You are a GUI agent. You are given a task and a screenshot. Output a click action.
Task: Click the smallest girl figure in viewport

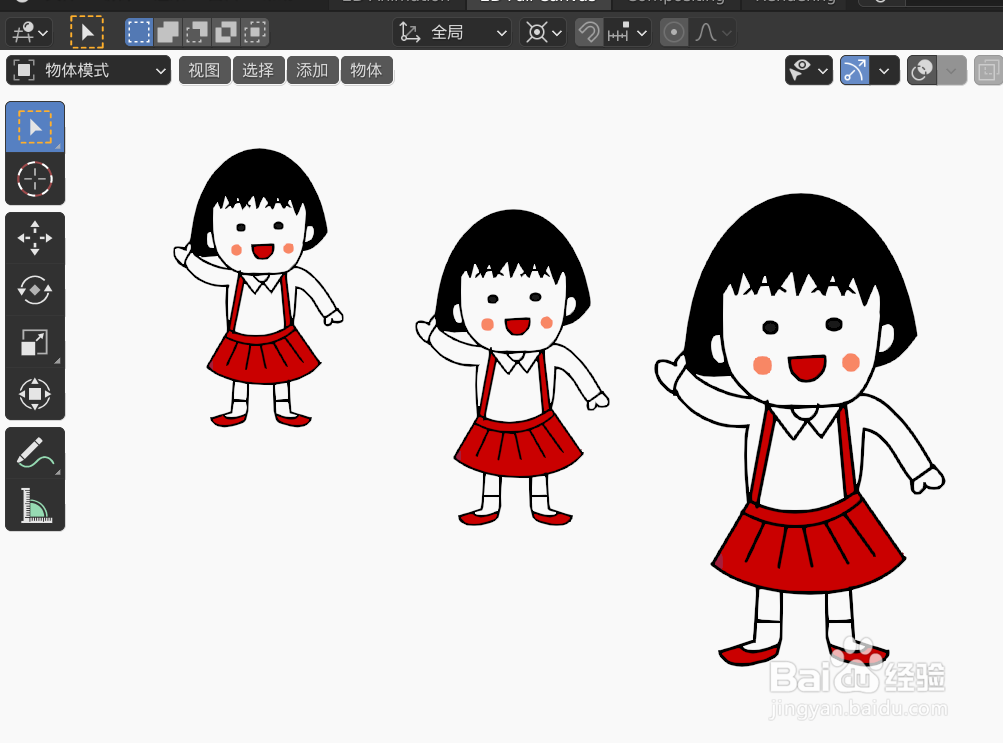coord(258,288)
